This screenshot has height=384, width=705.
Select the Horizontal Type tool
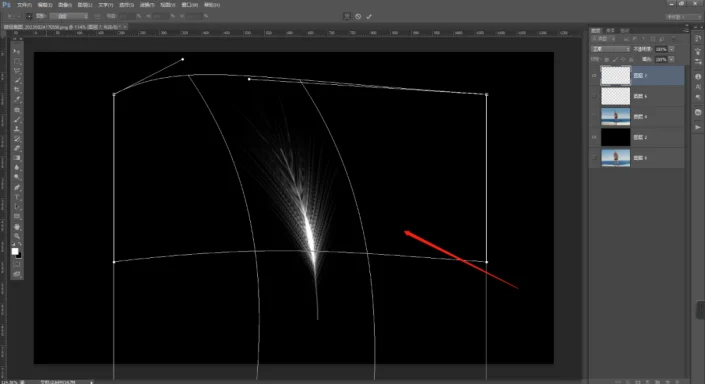click(x=17, y=197)
